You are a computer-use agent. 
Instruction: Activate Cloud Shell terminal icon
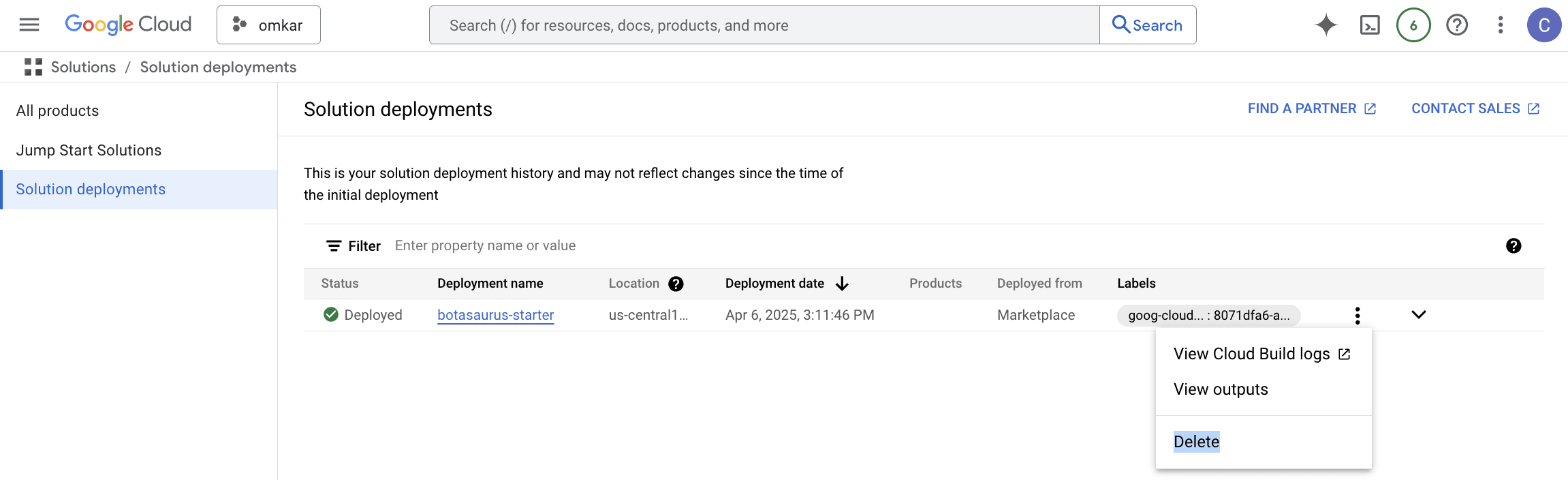[1369, 25]
